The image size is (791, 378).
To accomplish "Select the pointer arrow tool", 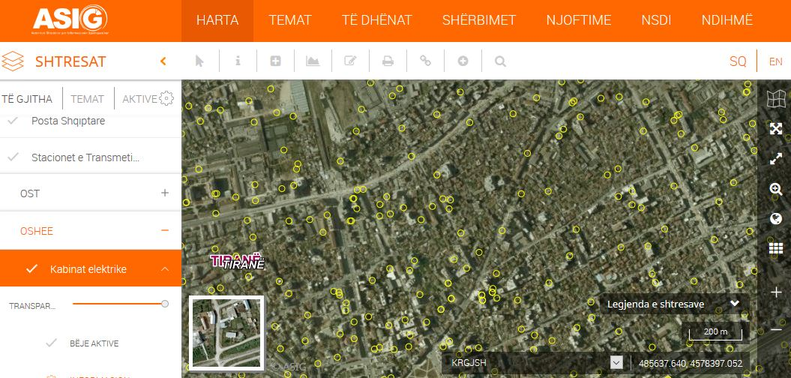I will pyautogui.click(x=200, y=61).
